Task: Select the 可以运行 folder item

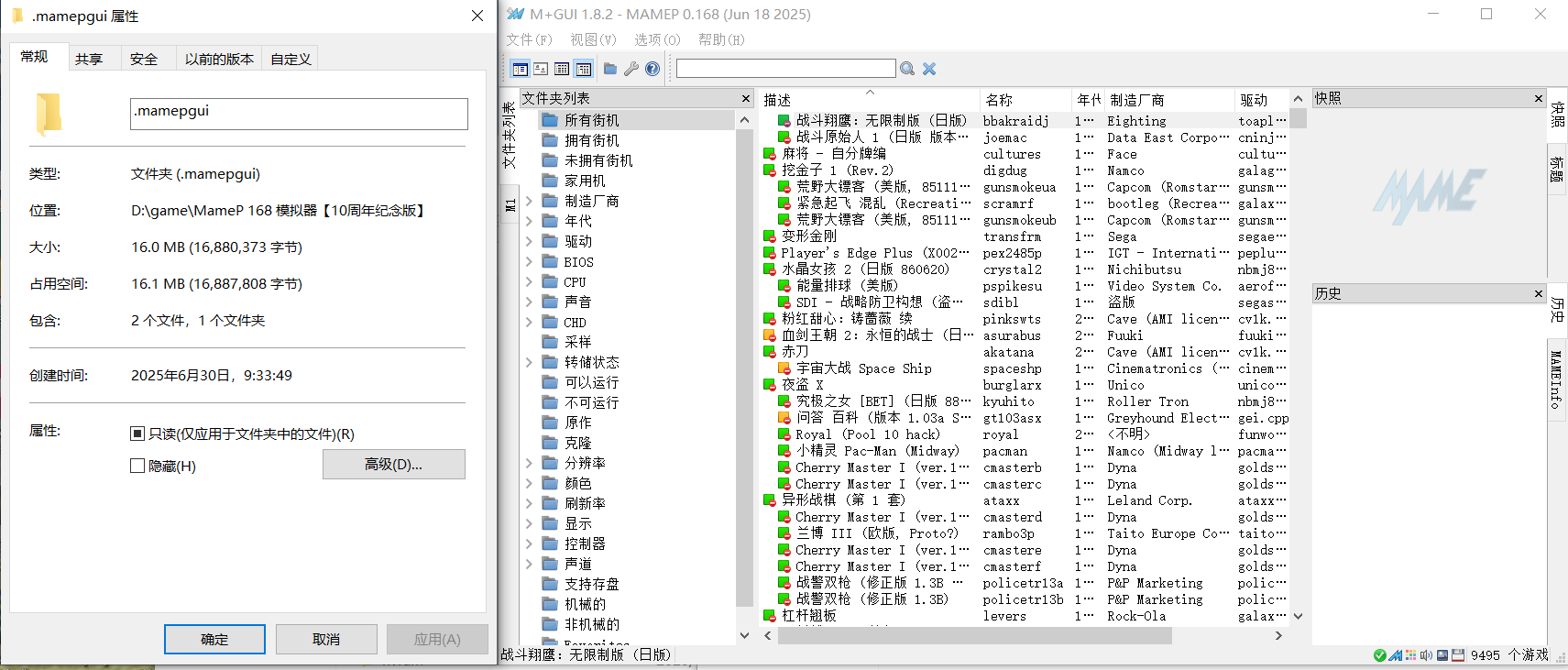Action: click(x=591, y=382)
